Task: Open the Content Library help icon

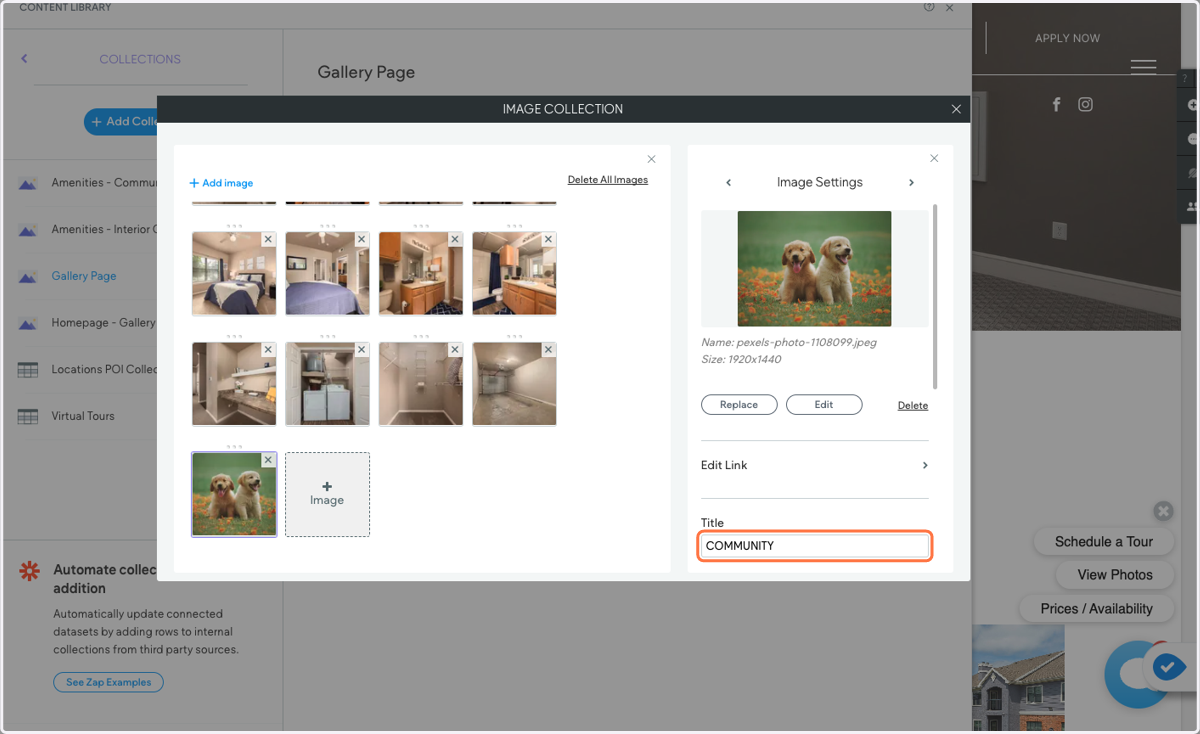Action: [x=929, y=7]
